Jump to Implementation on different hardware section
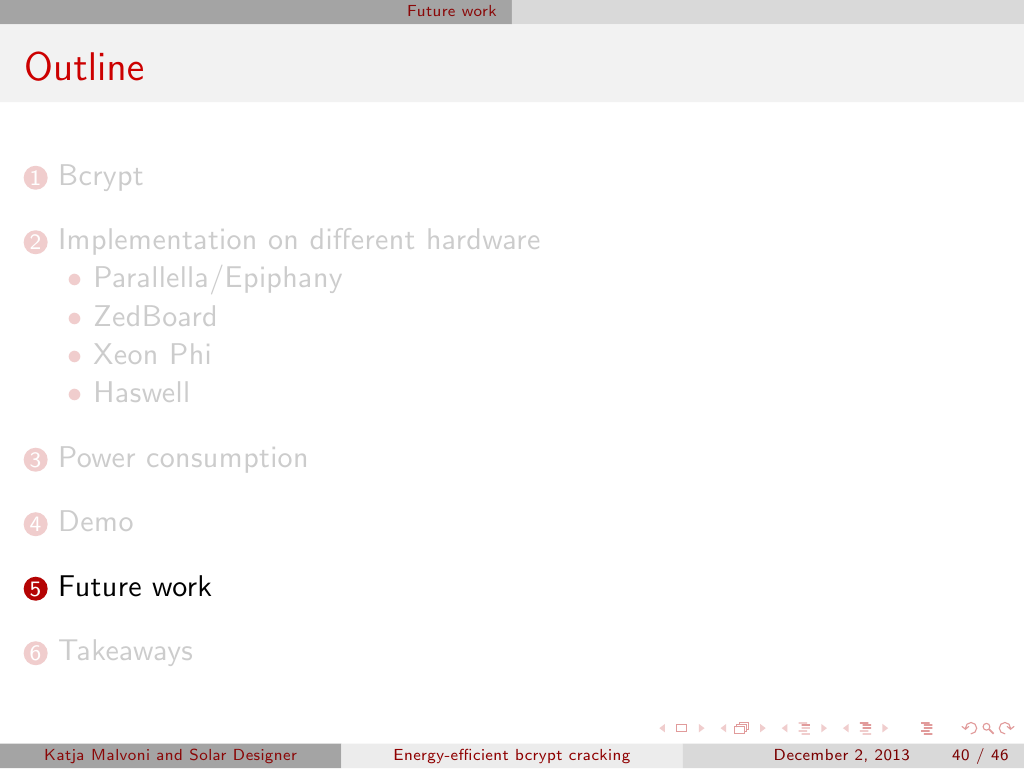This screenshot has width=1024, height=769. pyautogui.click(x=299, y=240)
